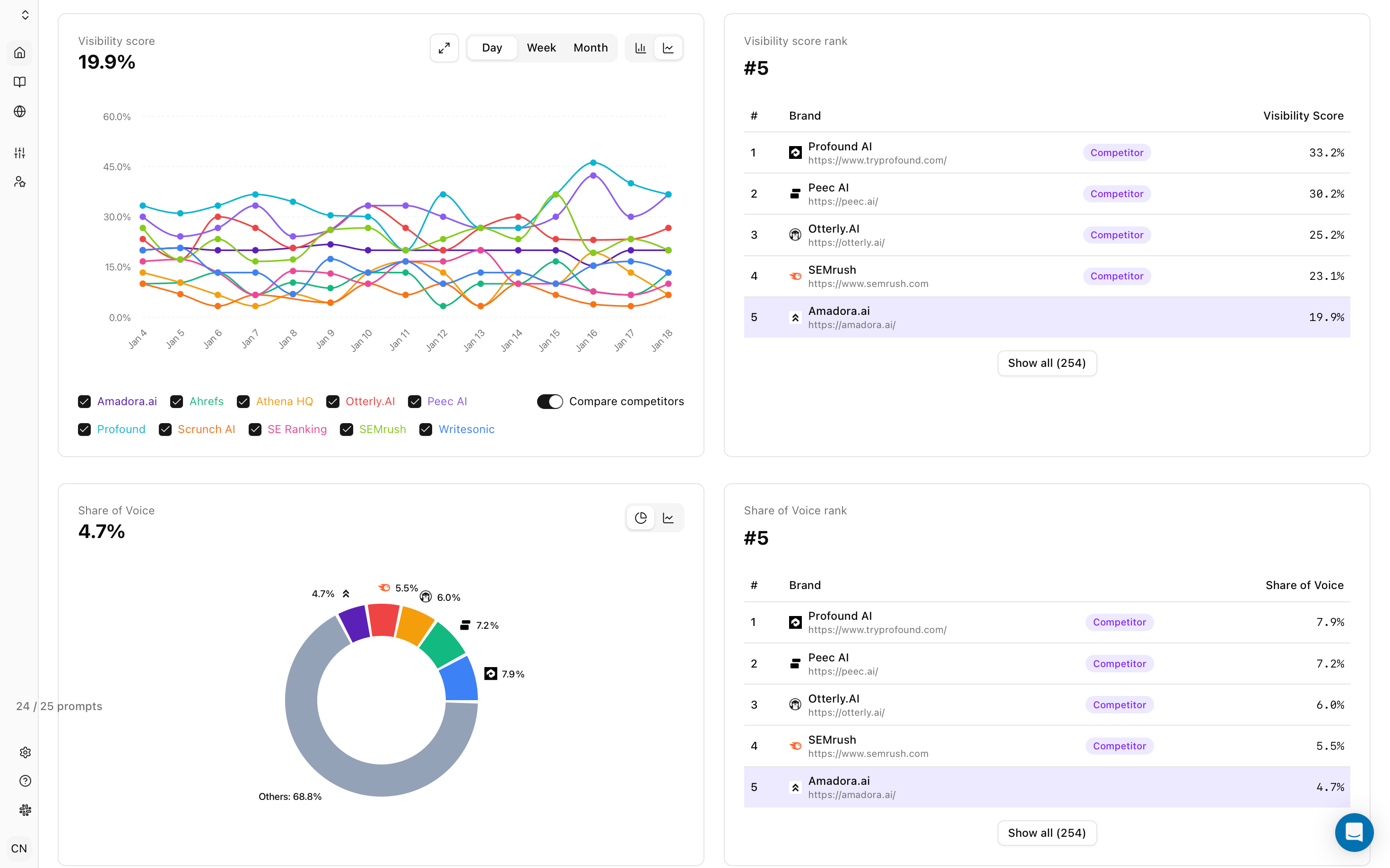Click the Visibility Score column header
This screenshot has height=868, width=1390.
point(1303,116)
